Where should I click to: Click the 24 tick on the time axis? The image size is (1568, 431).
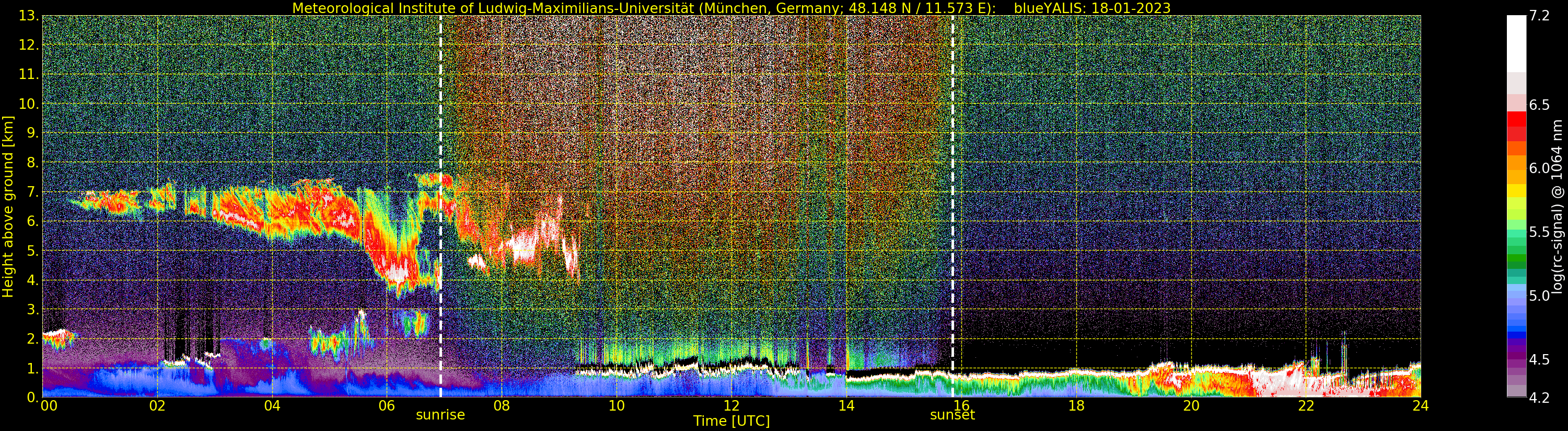[x=1421, y=405]
